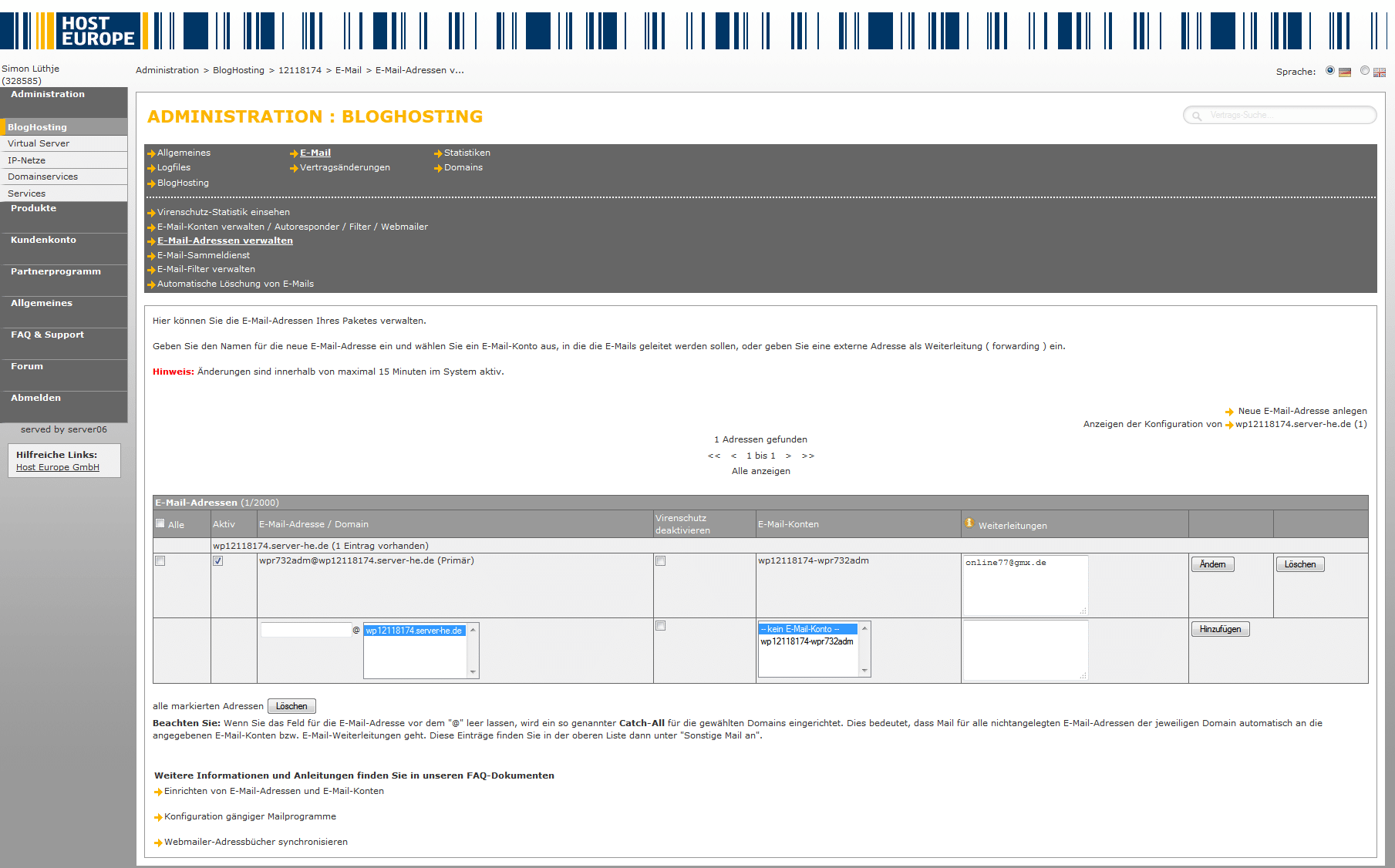Click arrow icon next to Neue E-Mail-Adresse anlegen

pyautogui.click(x=1229, y=412)
